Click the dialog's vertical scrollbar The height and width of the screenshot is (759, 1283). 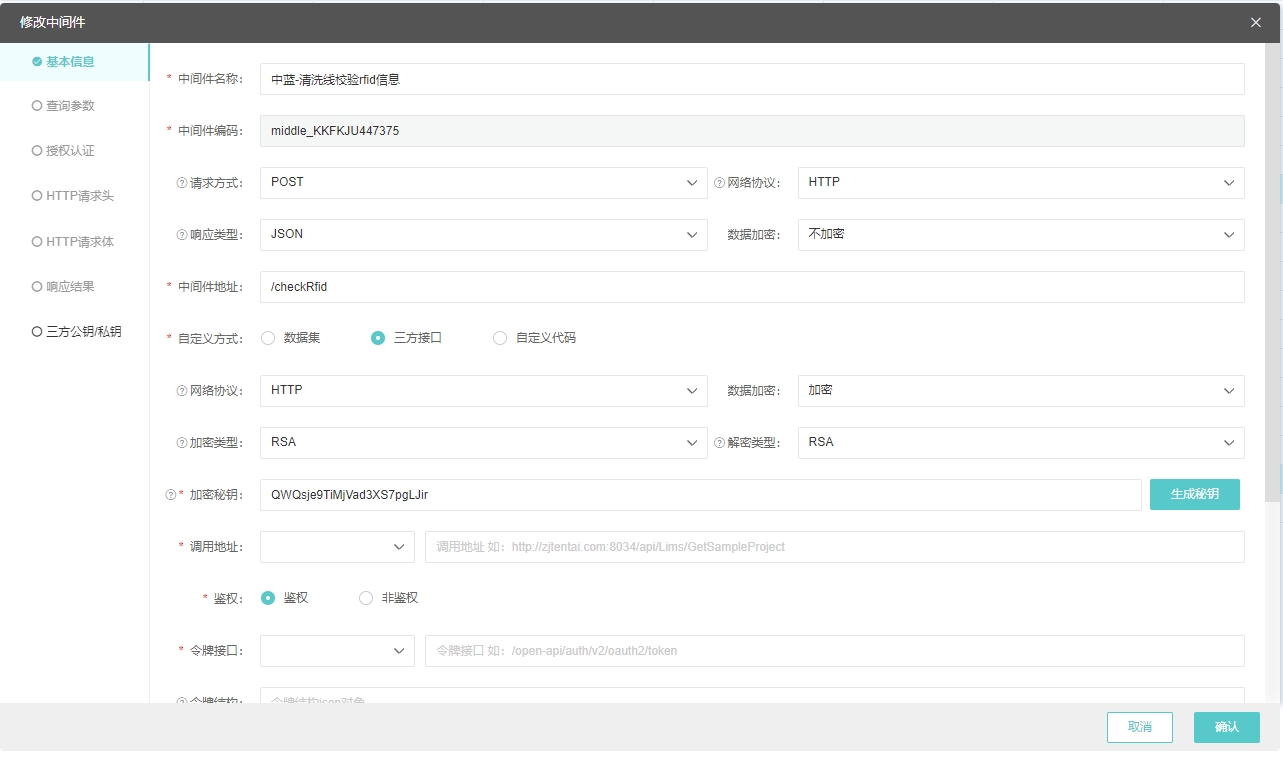tap(1272, 272)
